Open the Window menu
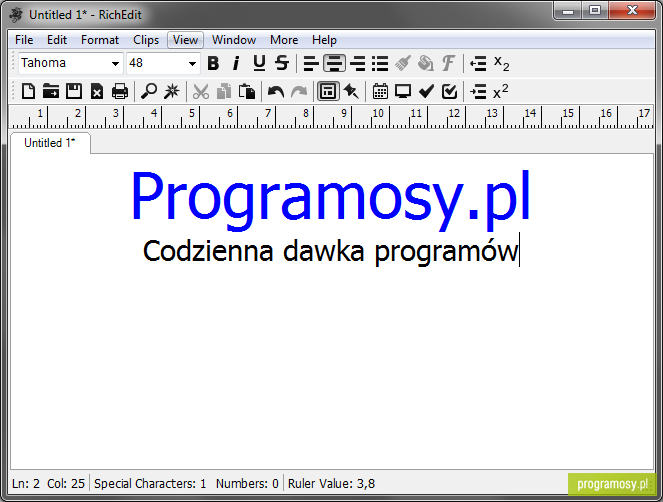This screenshot has width=663, height=502. click(234, 40)
